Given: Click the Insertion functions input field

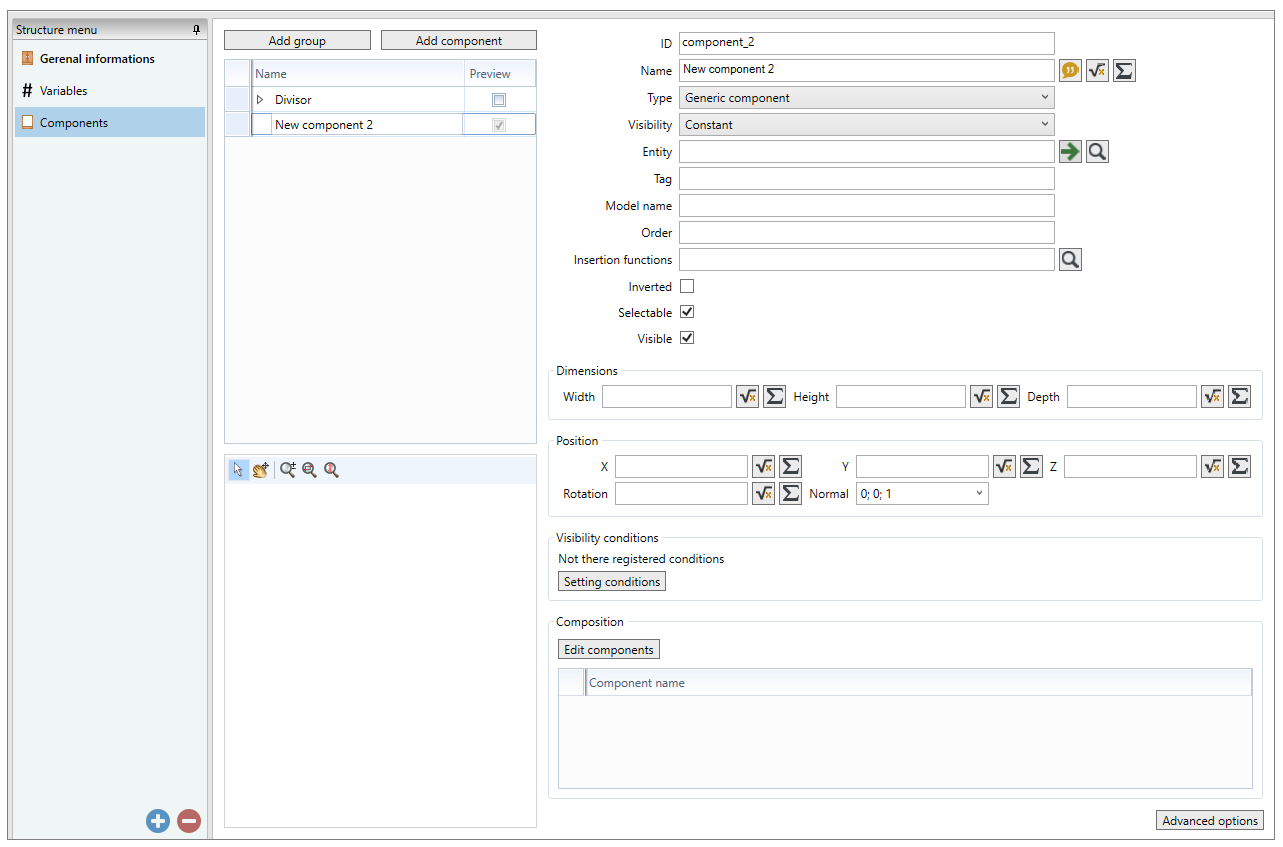Looking at the screenshot, I should point(867,260).
